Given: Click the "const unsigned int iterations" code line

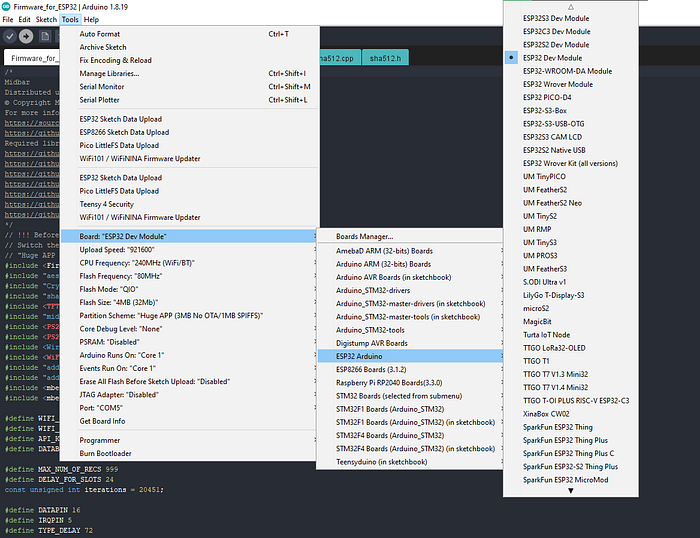Looking at the screenshot, I should [x=84, y=490].
